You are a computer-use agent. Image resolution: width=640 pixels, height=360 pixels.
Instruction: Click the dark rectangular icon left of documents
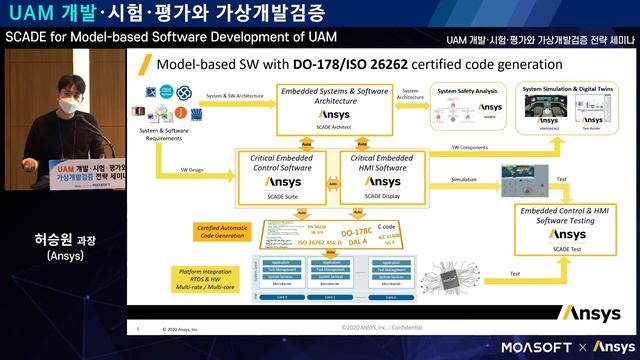tap(138, 111)
